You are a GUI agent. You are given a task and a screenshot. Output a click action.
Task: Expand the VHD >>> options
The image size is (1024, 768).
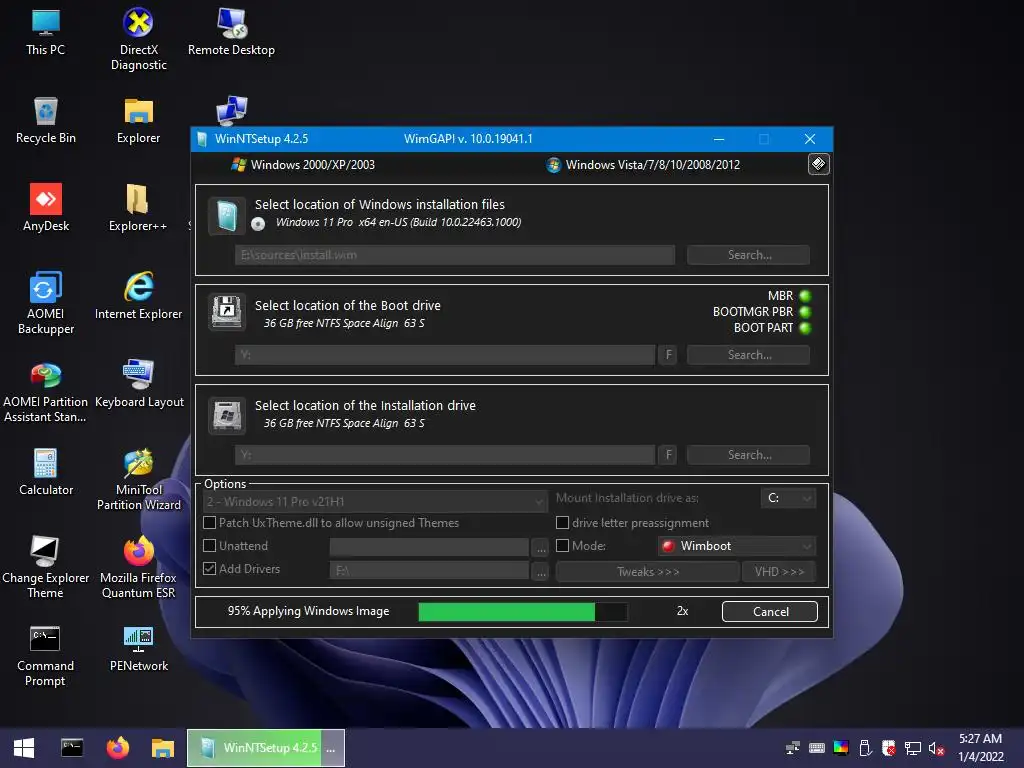pyautogui.click(x=779, y=571)
